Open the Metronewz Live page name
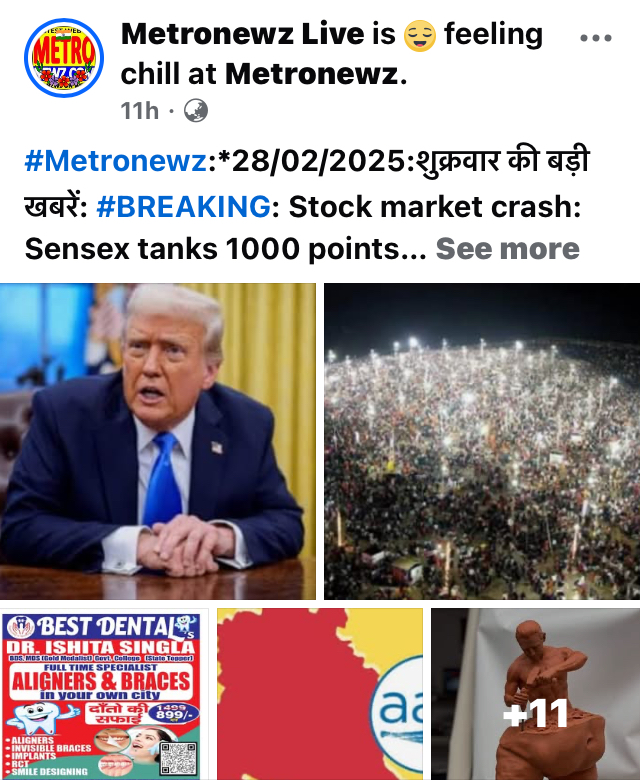This screenshot has width=640, height=780. 243,34
